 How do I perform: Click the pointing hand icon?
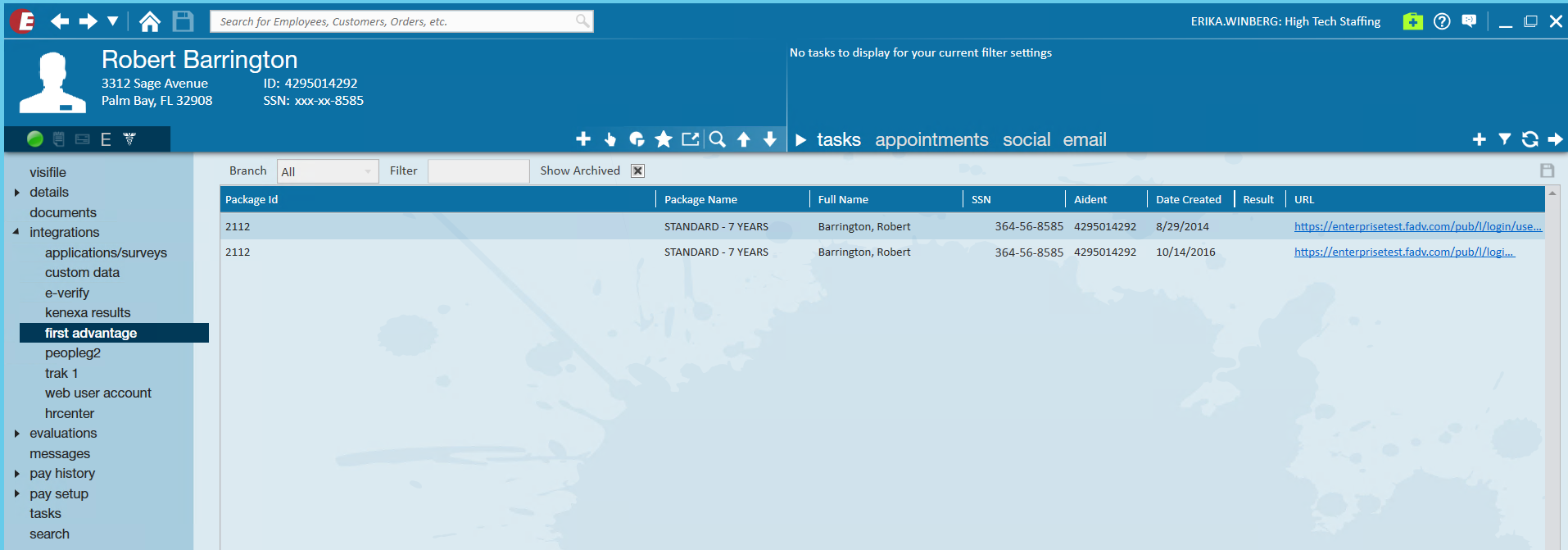pyautogui.click(x=610, y=139)
